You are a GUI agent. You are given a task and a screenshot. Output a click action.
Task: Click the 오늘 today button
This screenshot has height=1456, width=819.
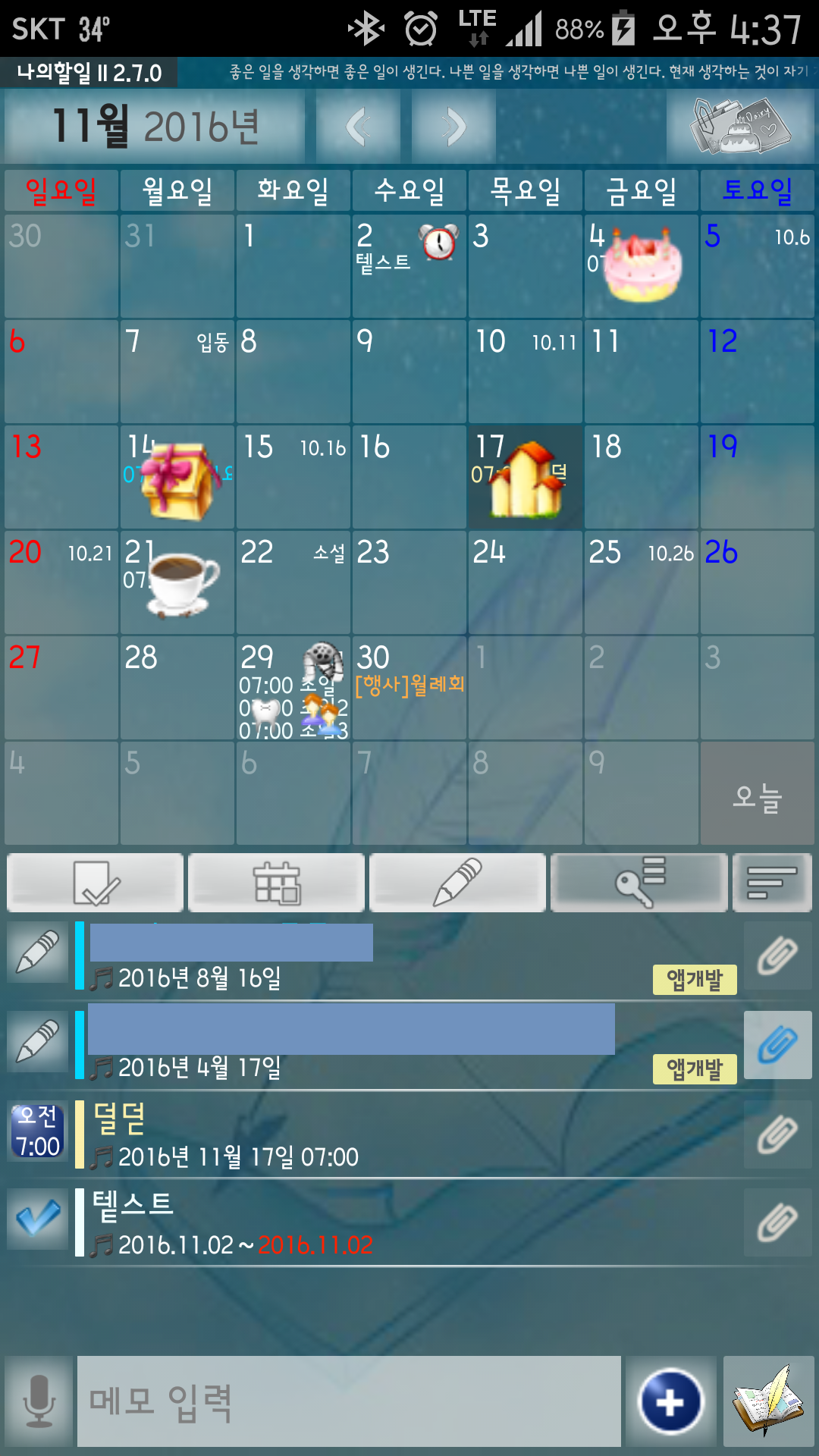[x=757, y=793]
